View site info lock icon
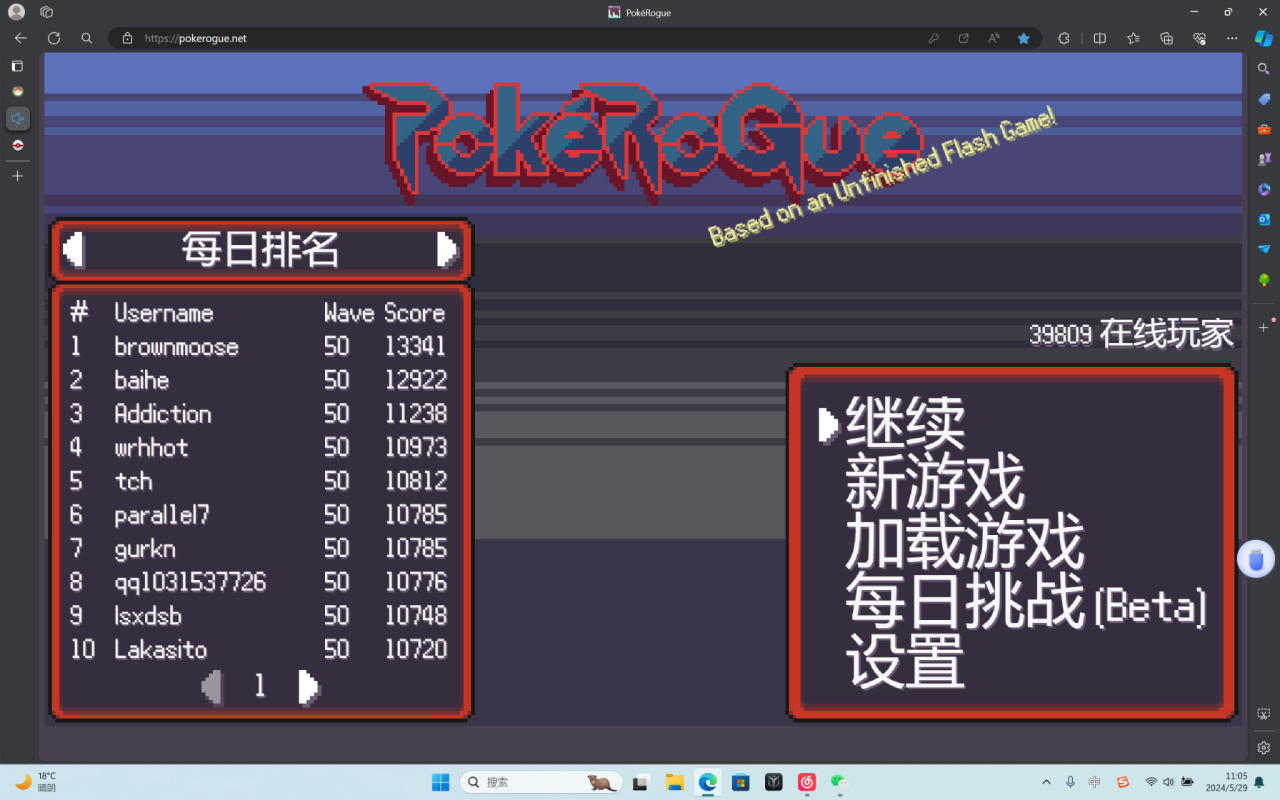 tap(127, 38)
